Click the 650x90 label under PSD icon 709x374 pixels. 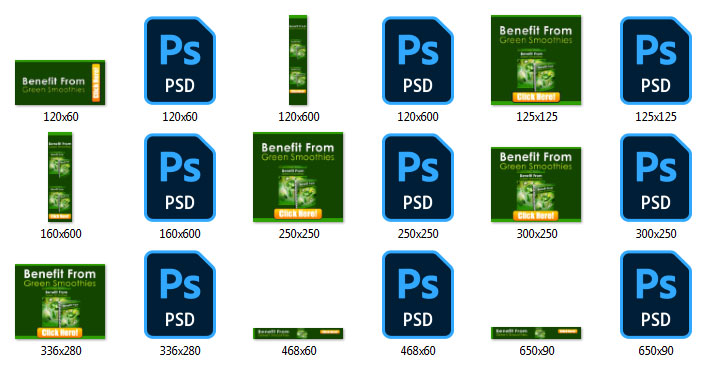[x=656, y=350]
